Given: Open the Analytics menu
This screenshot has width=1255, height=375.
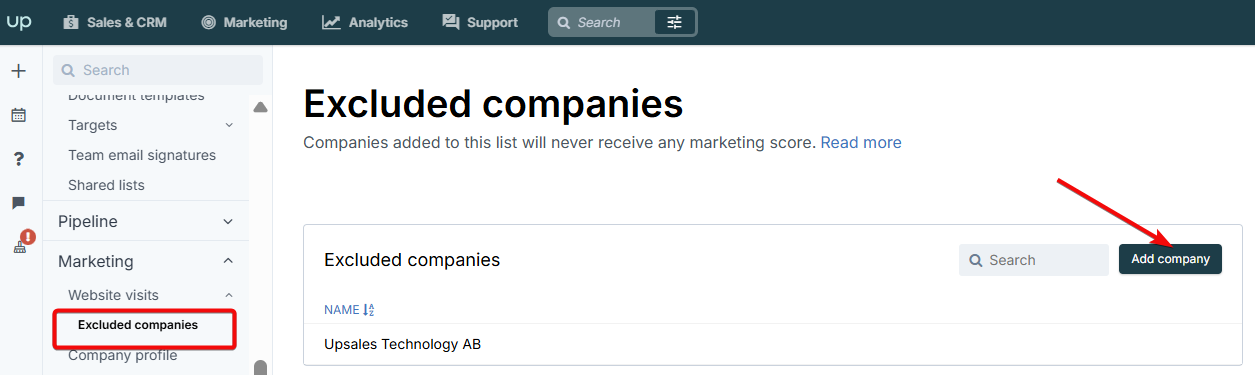Looking at the screenshot, I should 365,22.
